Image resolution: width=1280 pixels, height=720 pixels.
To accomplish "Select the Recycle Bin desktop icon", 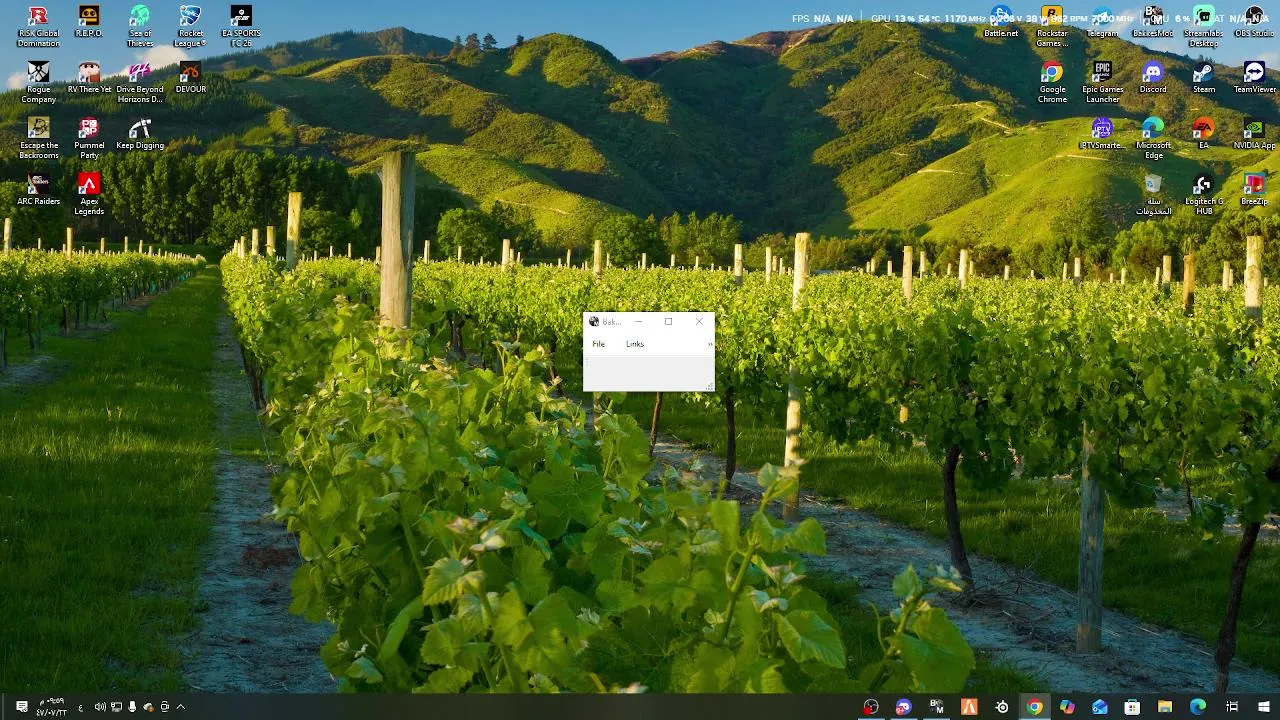I will point(1153,195).
